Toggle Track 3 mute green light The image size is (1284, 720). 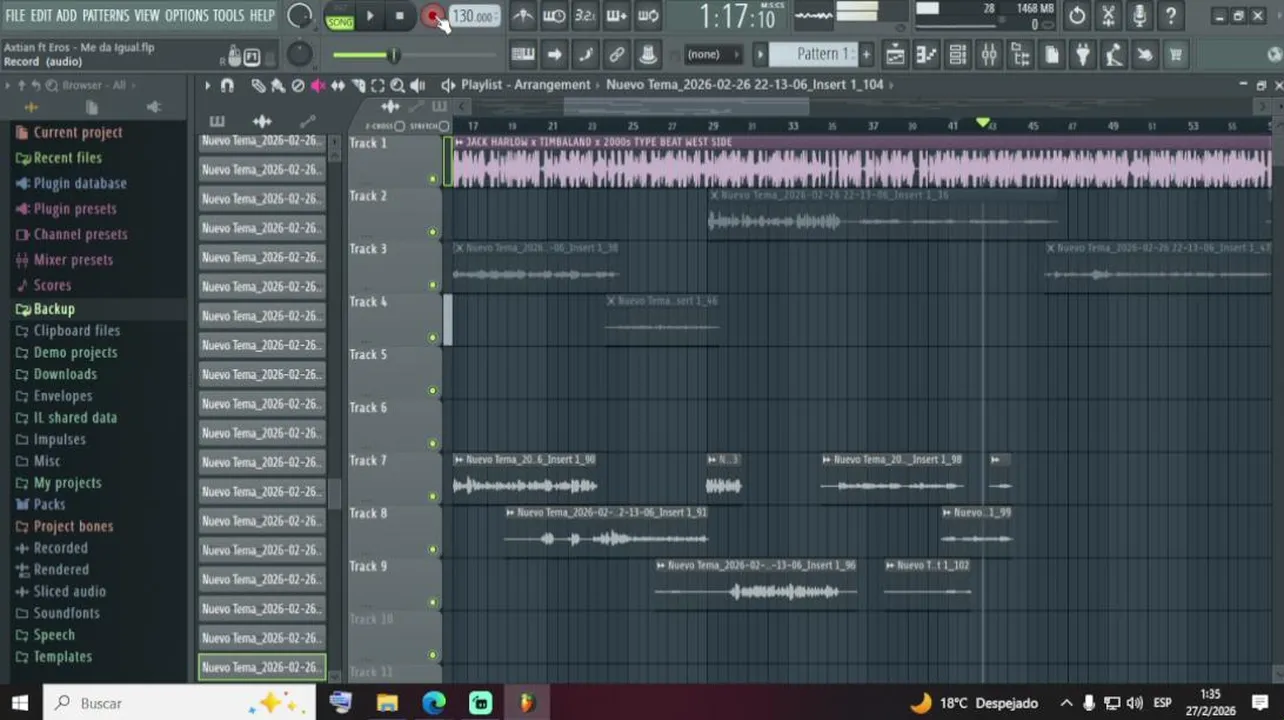(433, 285)
